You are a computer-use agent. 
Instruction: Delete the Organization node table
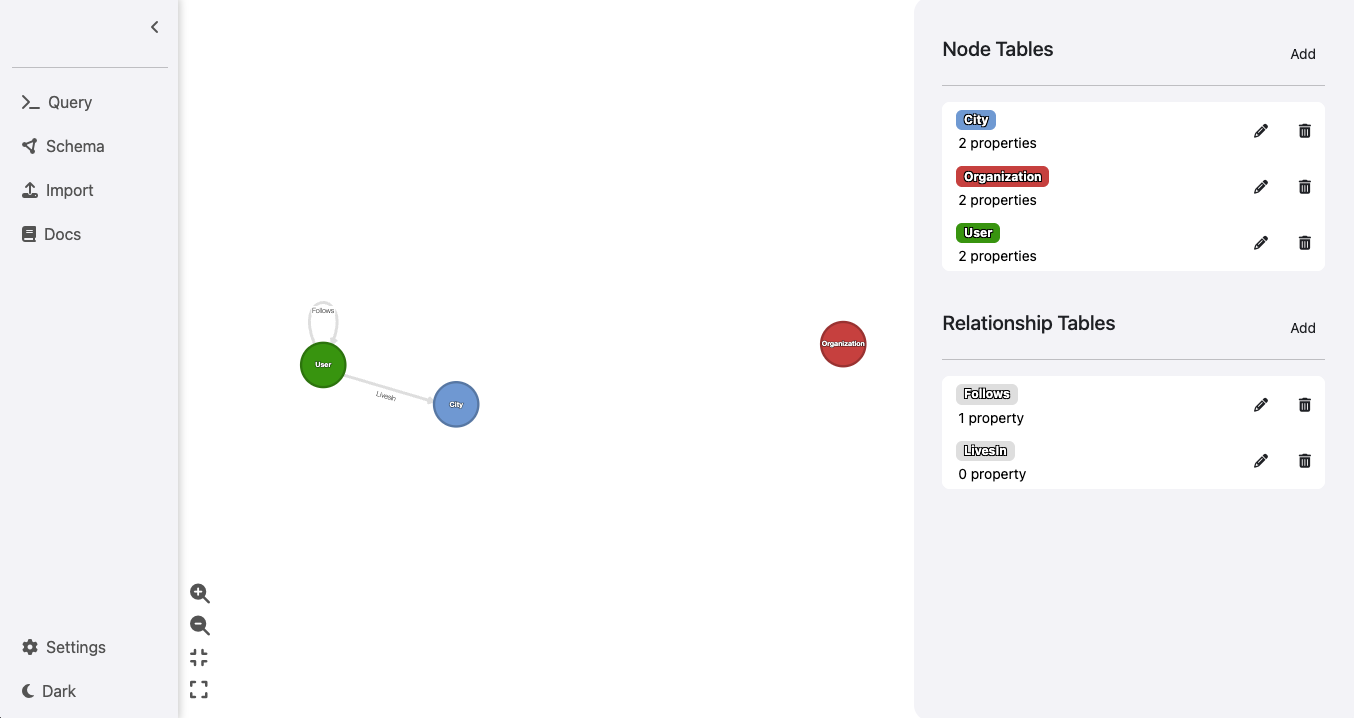[x=1304, y=187]
